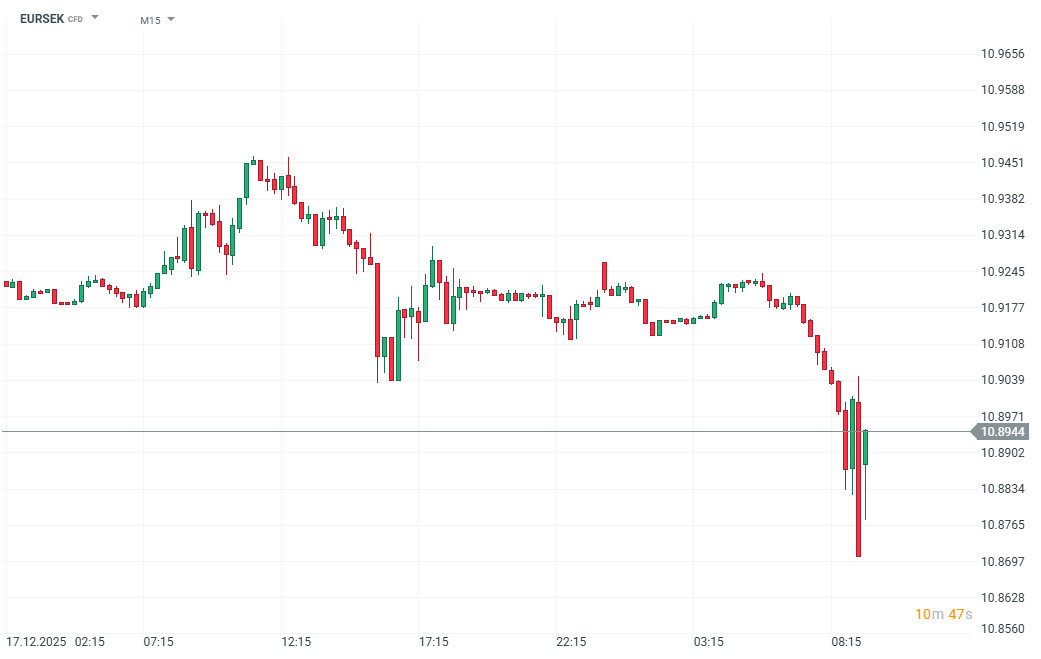Expand the M15 timeframe dropdown arrow

tap(170, 19)
